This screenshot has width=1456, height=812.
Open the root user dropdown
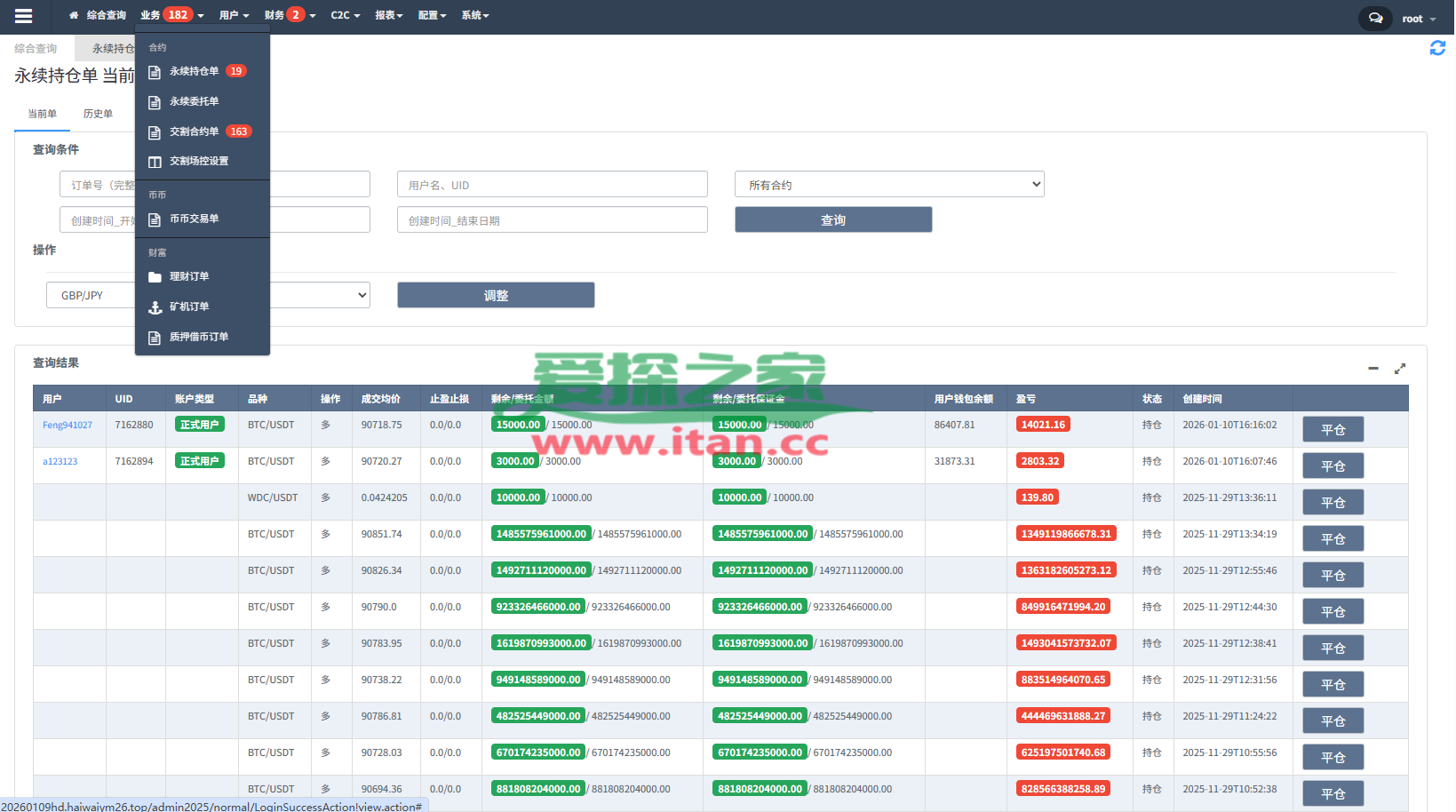[x=1419, y=19]
